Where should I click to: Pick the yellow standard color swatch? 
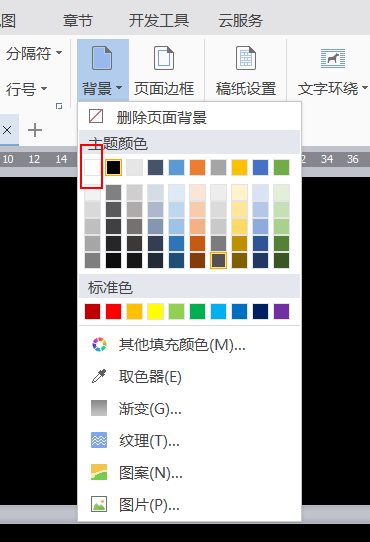point(155,311)
